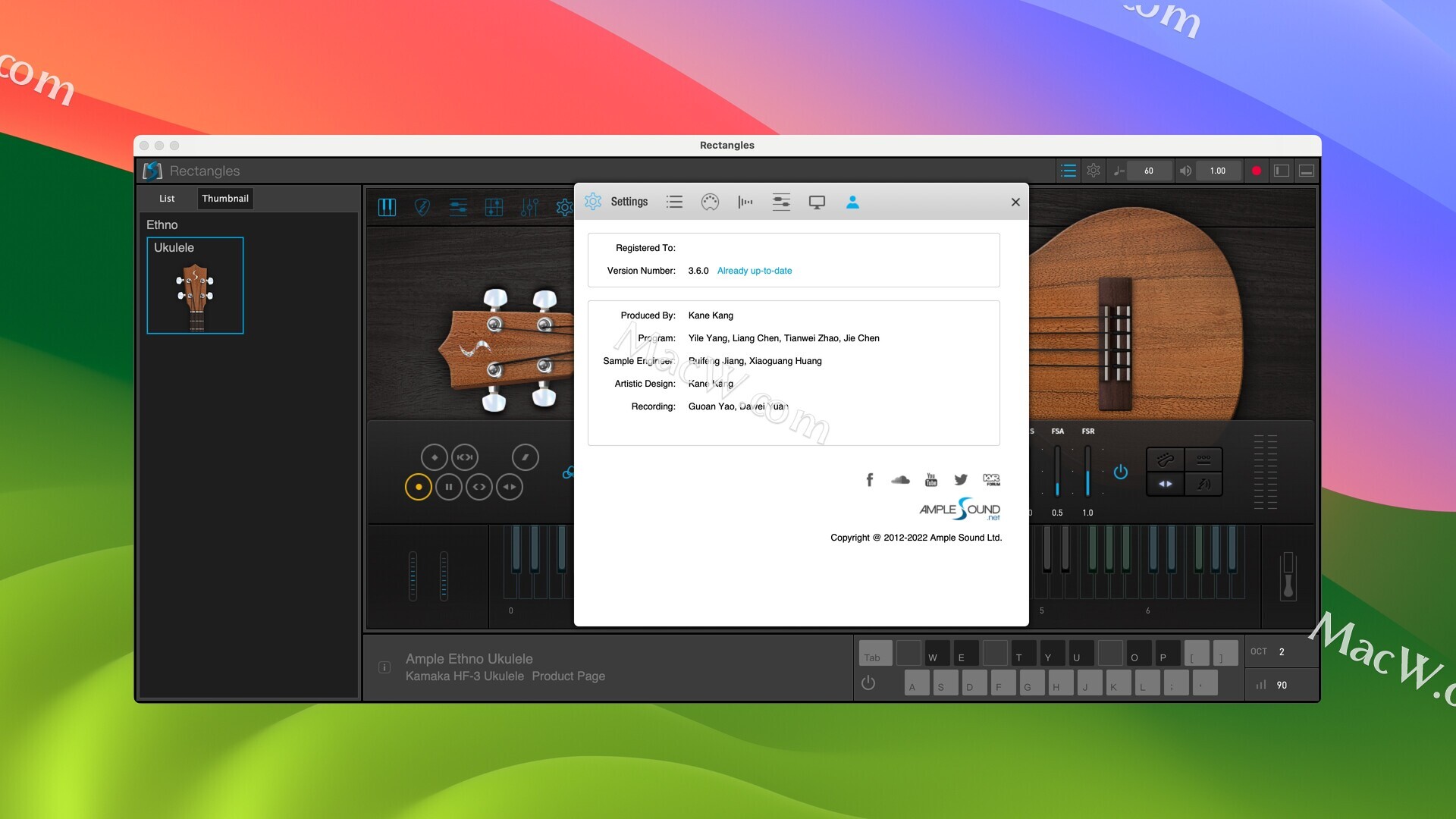Image resolution: width=1456 pixels, height=819 pixels.
Task: Open the guitar pick strummer panel
Action: pyautogui.click(x=422, y=207)
